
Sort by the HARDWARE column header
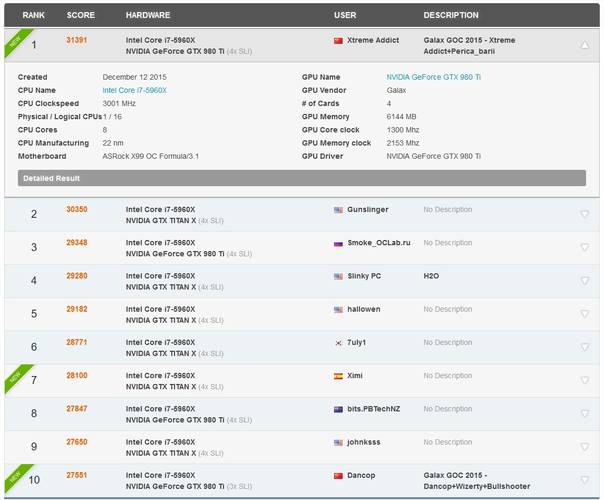[x=148, y=15]
